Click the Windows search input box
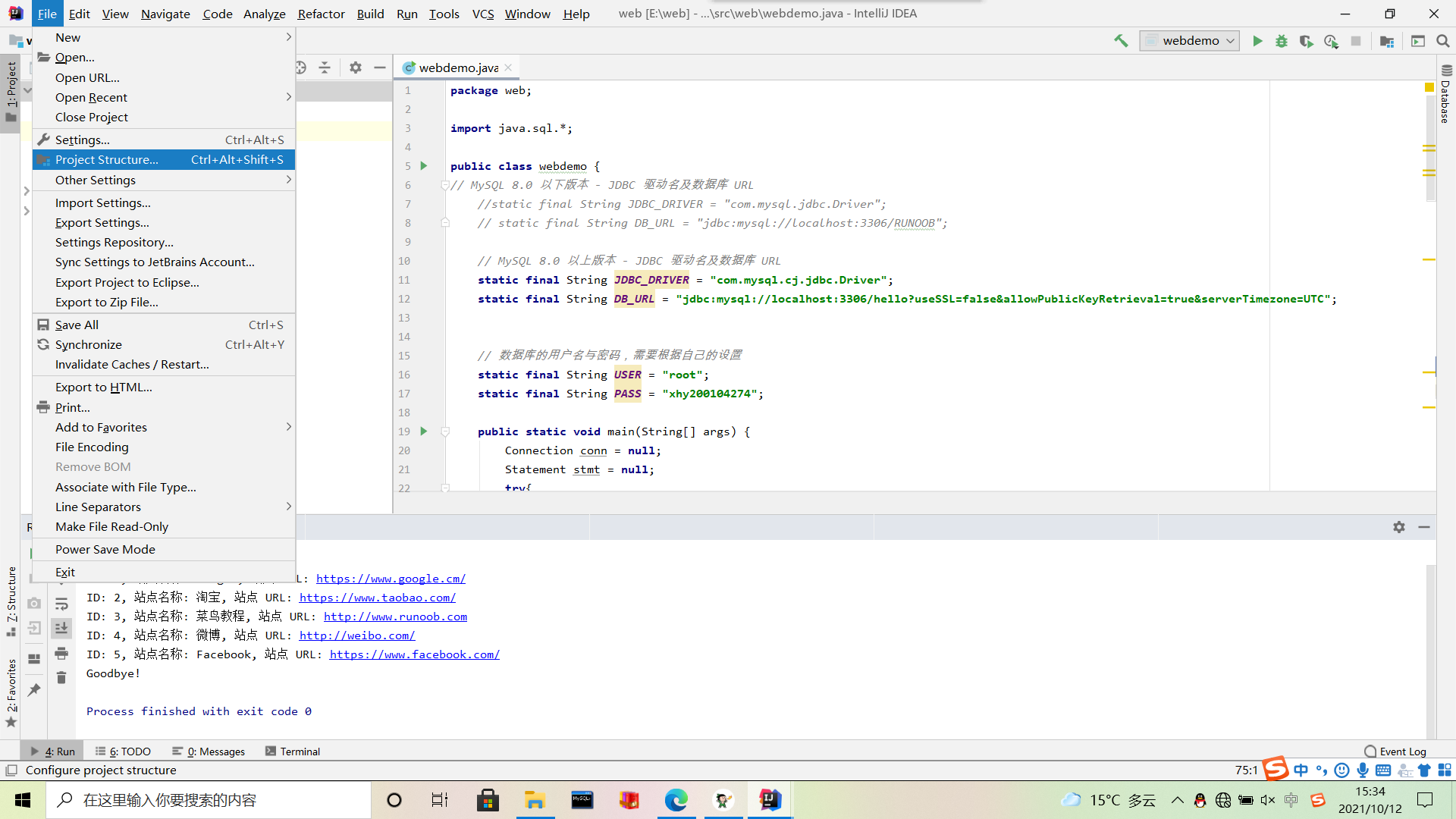 tap(209, 800)
